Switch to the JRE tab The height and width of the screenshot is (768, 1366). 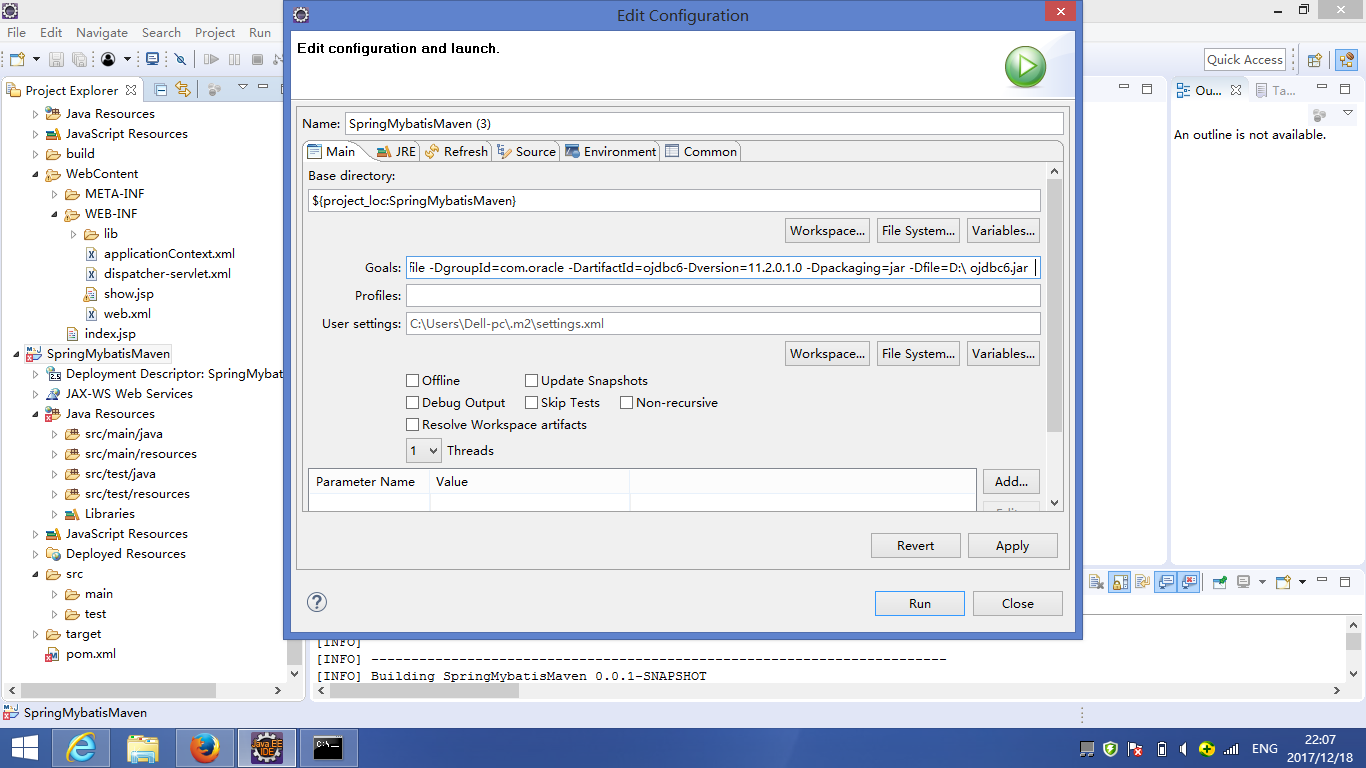pos(396,152)
